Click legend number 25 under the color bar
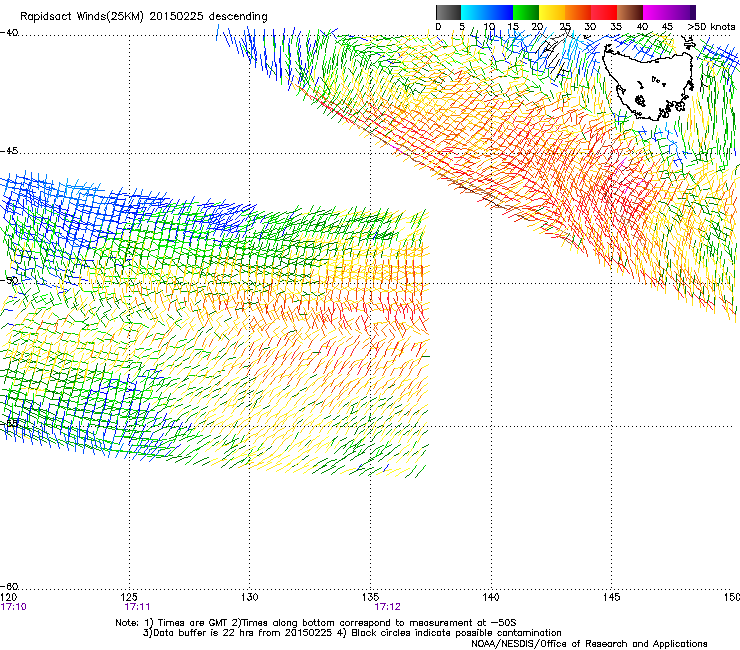The height and width of the screenshot is (650, 740). pos(565,27)
